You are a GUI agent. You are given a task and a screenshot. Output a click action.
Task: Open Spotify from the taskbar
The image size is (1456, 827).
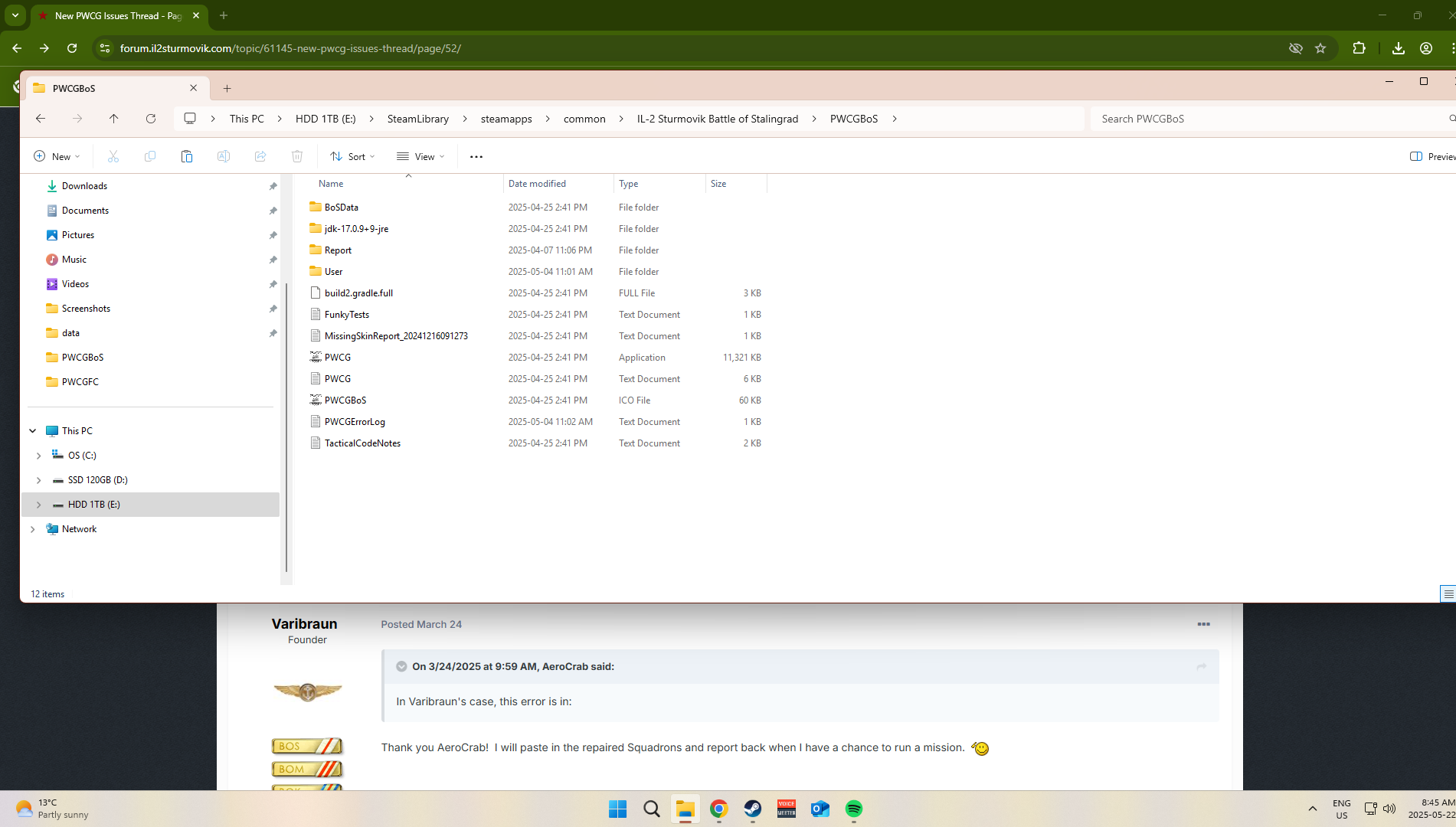[x=854, y=809]
